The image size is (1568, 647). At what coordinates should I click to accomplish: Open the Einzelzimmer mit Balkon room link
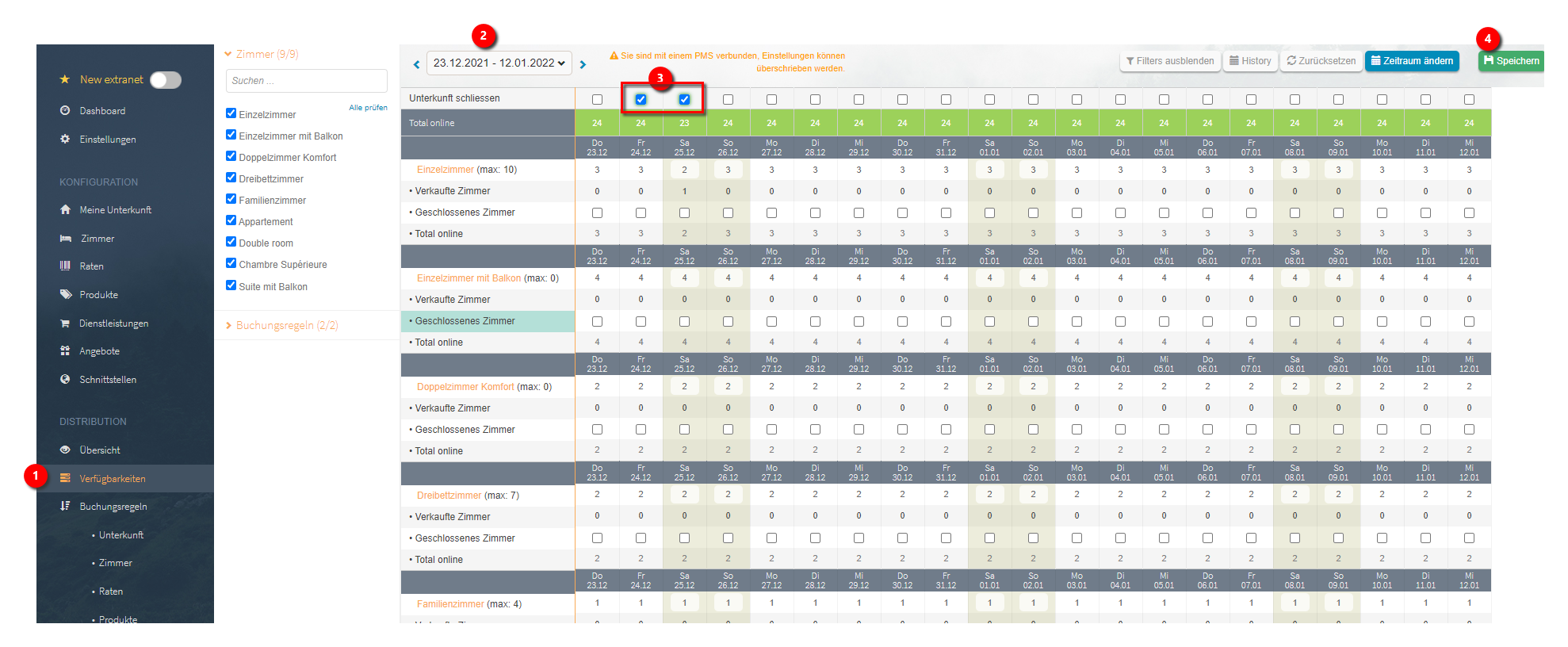click(468, 278)
